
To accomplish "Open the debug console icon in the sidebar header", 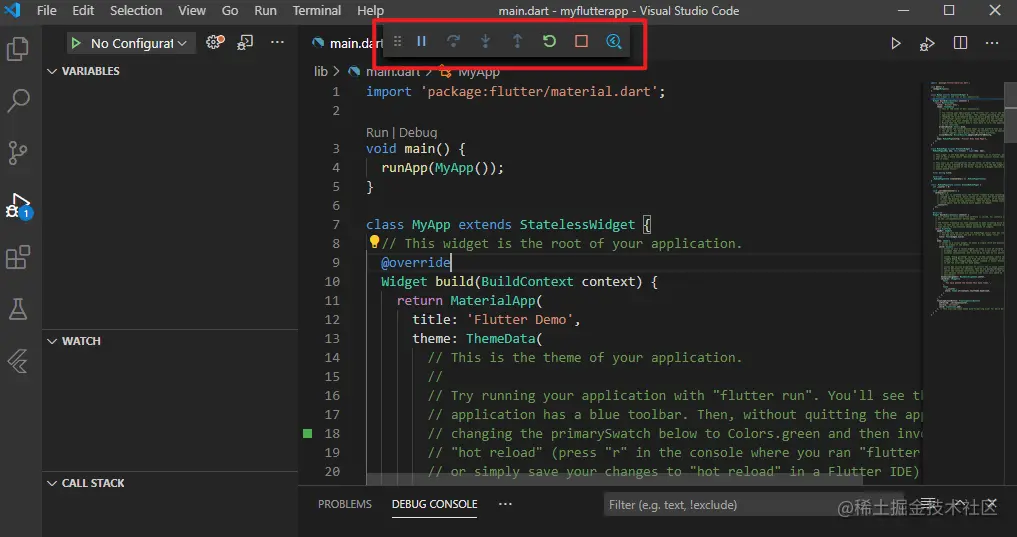I will click(x=245, y=43).
